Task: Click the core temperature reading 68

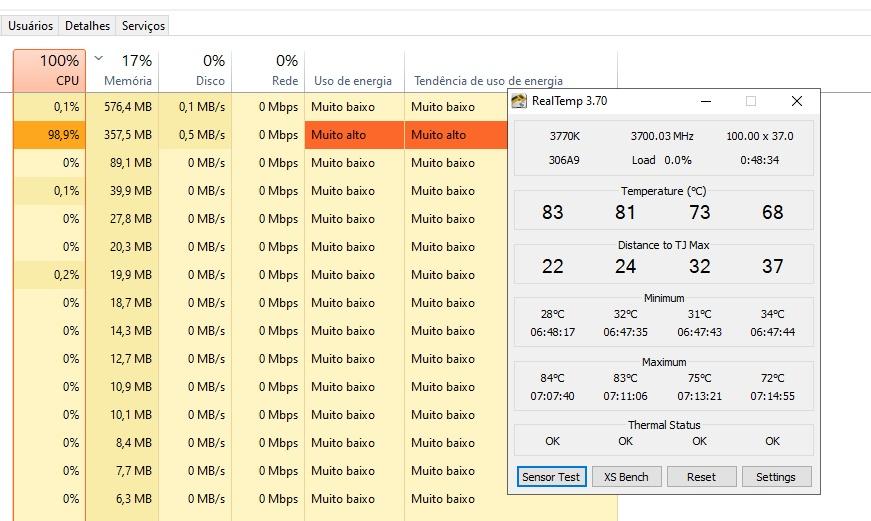Action: pyautogui.click(x=773, y=212)
